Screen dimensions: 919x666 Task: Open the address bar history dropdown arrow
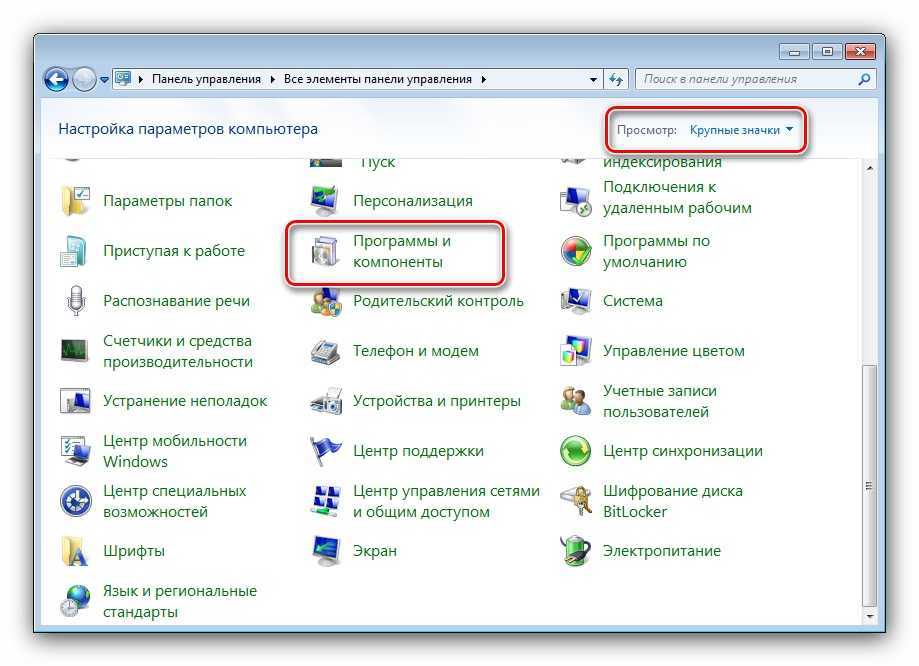tap(593, 79)
